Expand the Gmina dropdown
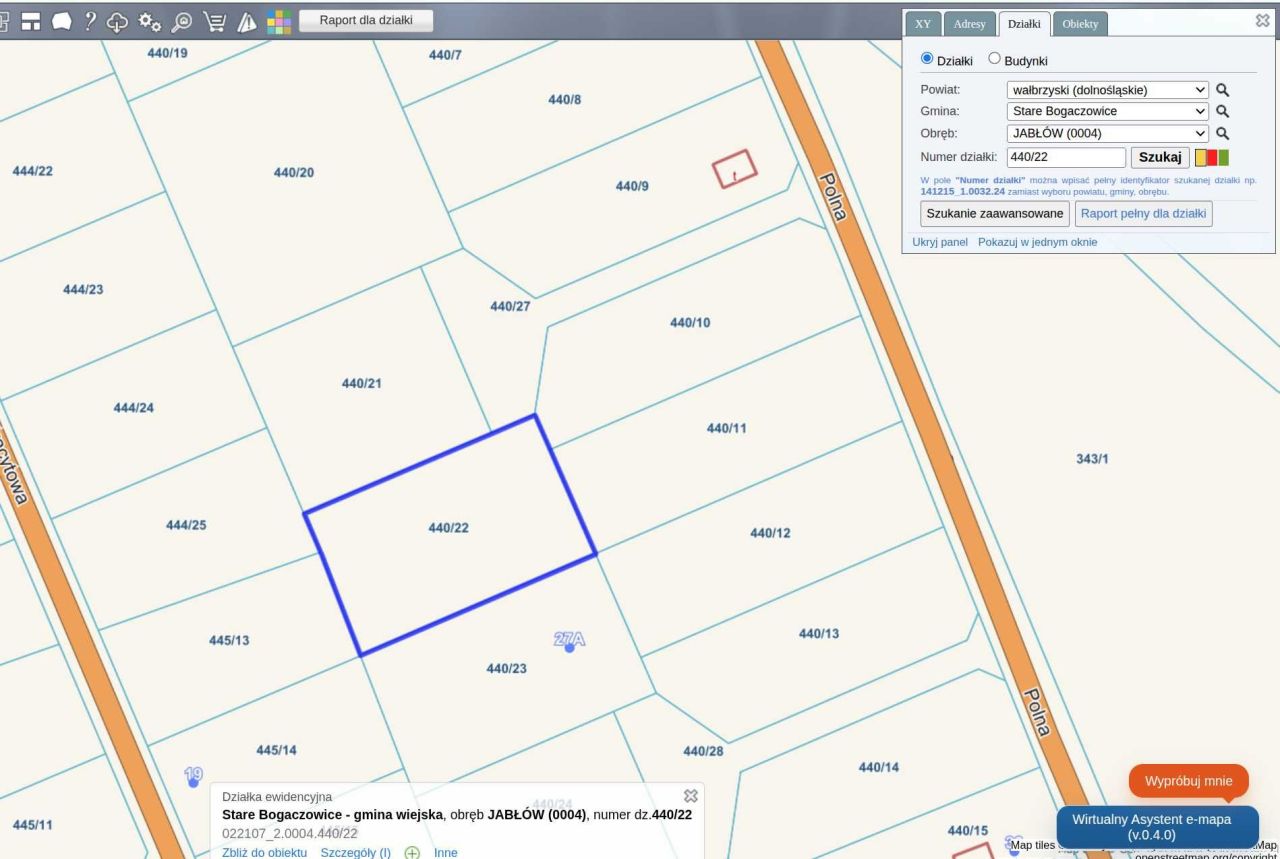 [1109, 112]
